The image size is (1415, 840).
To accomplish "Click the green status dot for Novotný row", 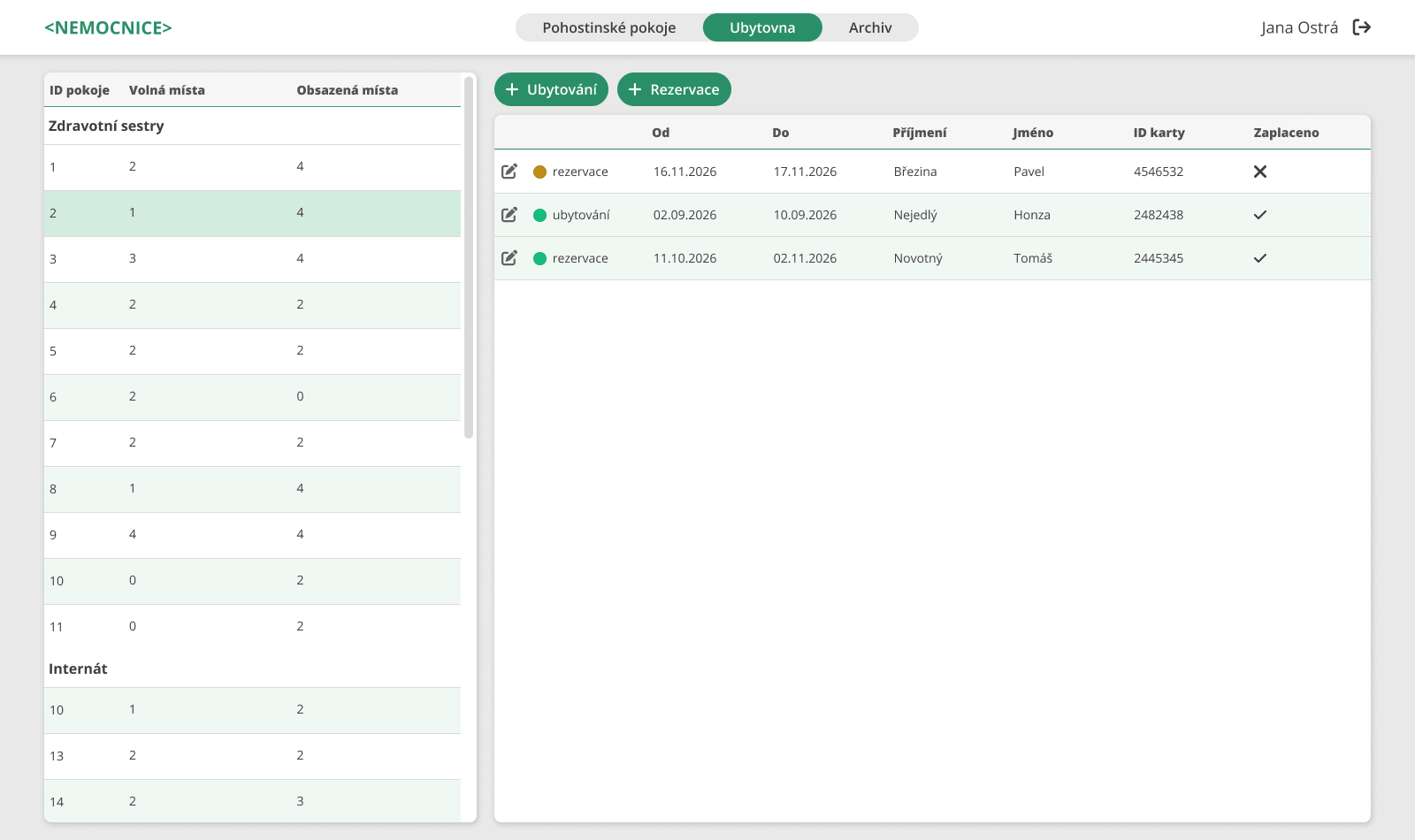I will [x=539, y=259].
